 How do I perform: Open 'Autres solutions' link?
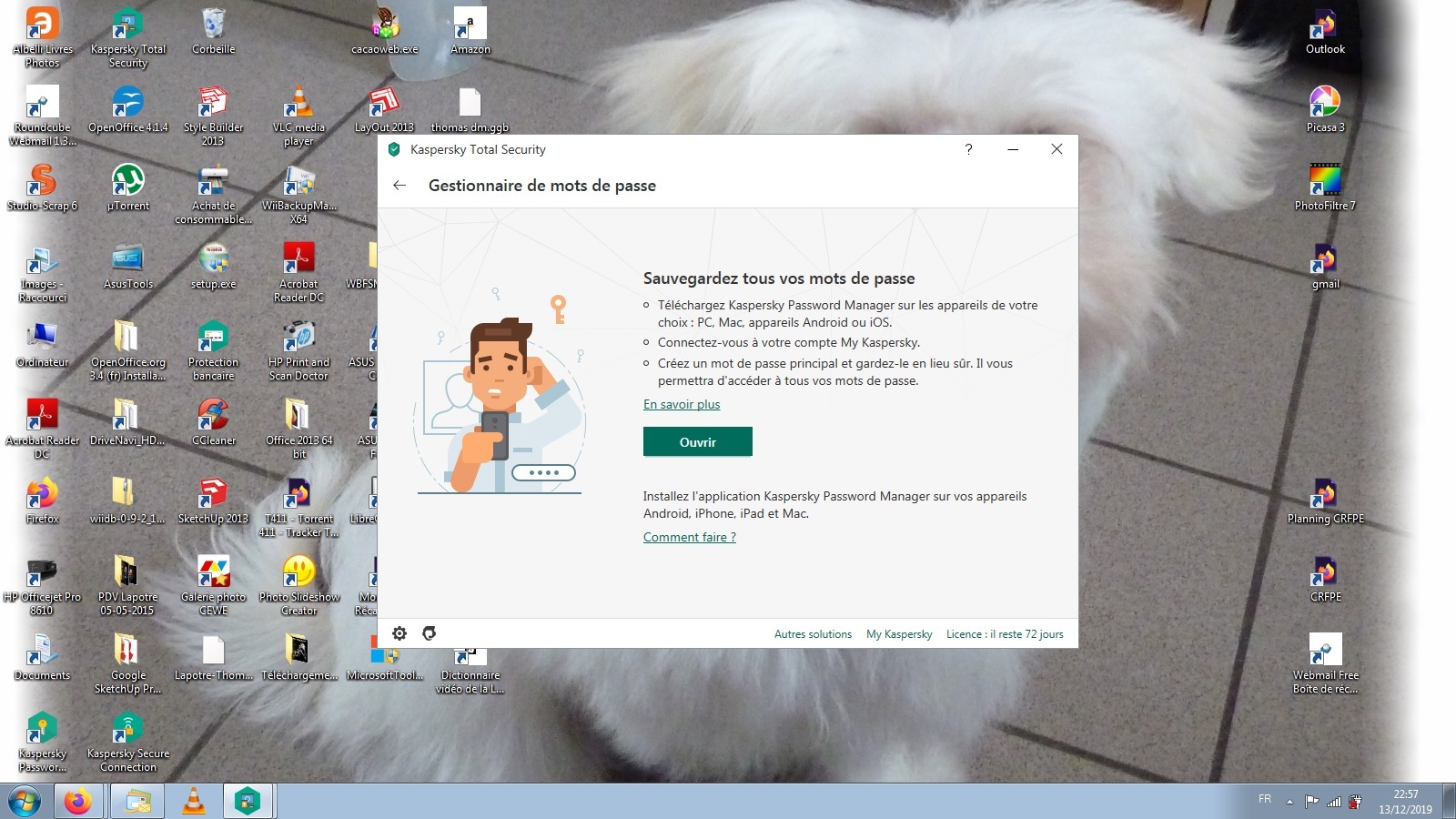(813, 634)
